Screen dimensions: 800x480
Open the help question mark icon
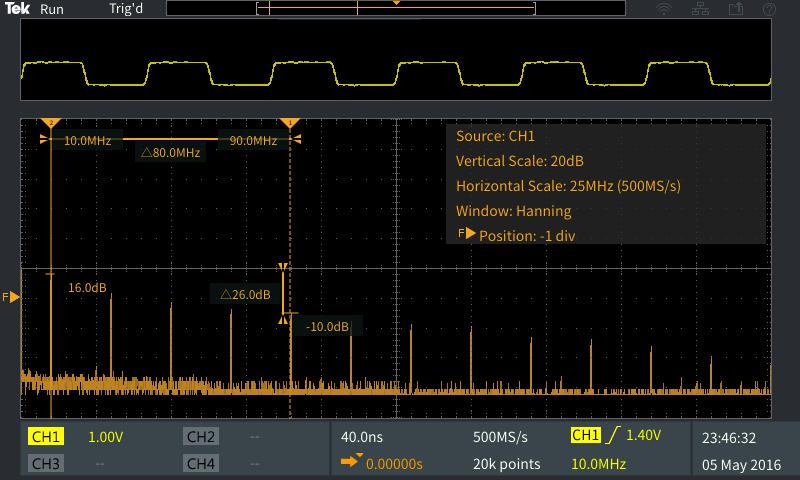click(769, 9)
